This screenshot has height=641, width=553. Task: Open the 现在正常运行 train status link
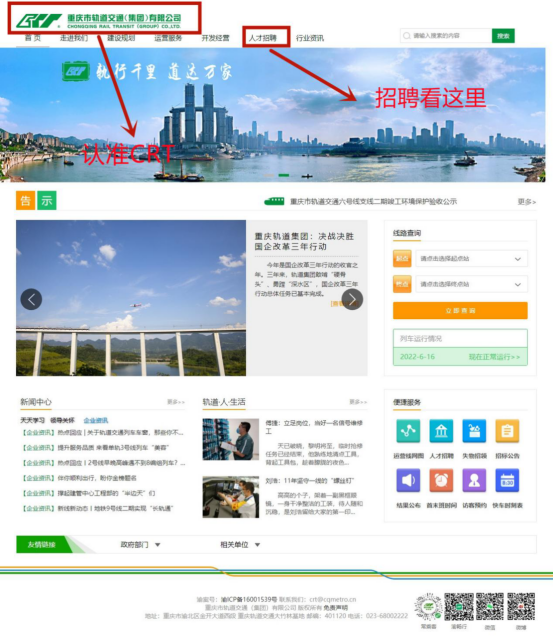coord(494,357)
